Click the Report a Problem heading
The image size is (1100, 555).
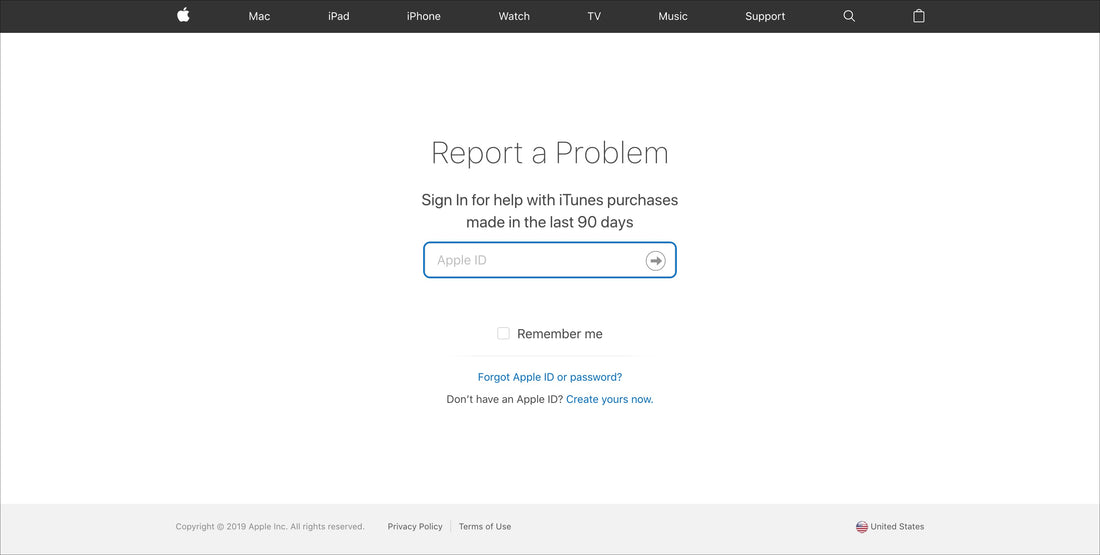(550, 153)
